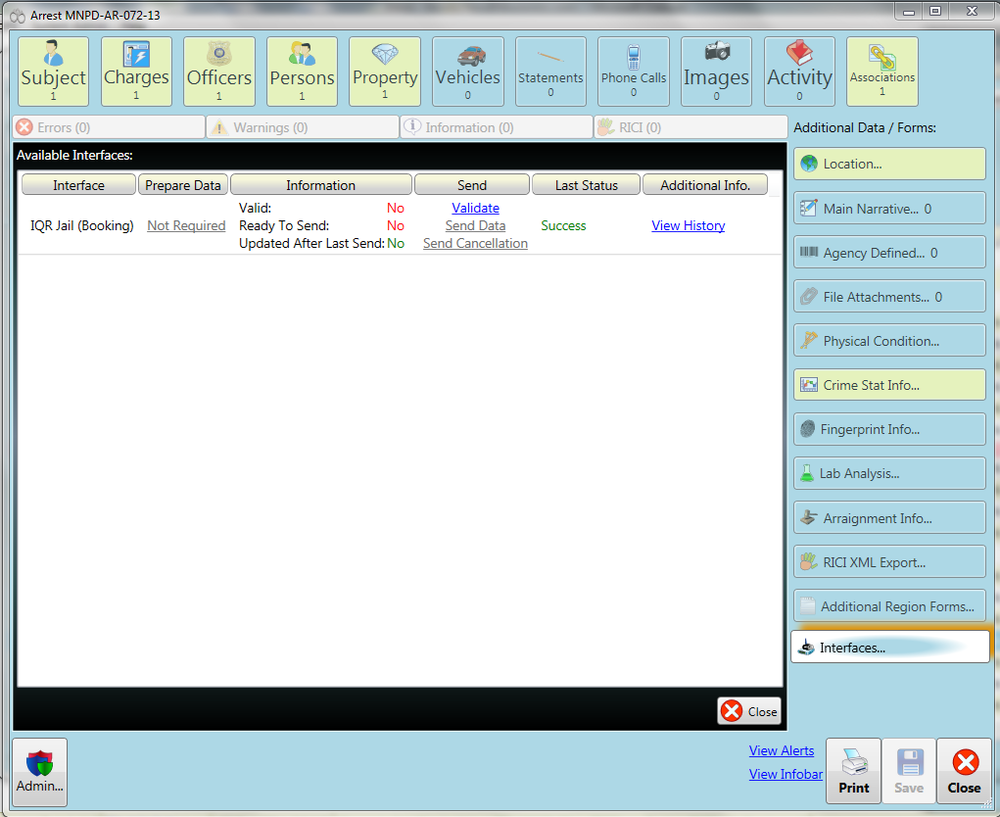Open the Charges section
This screenshot has width=1000, height=817.
135,71
